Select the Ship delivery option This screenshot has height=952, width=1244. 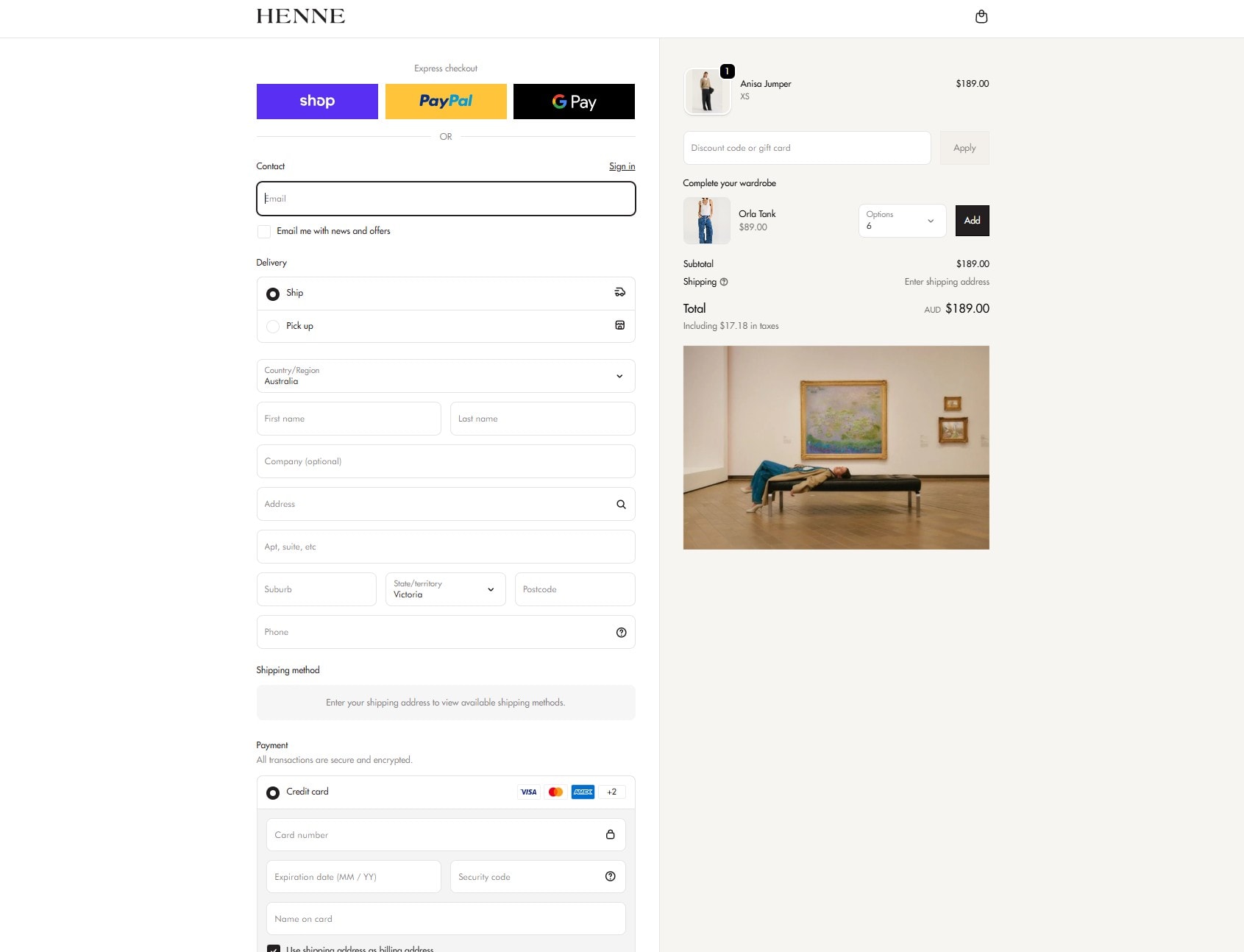(273, 294)
